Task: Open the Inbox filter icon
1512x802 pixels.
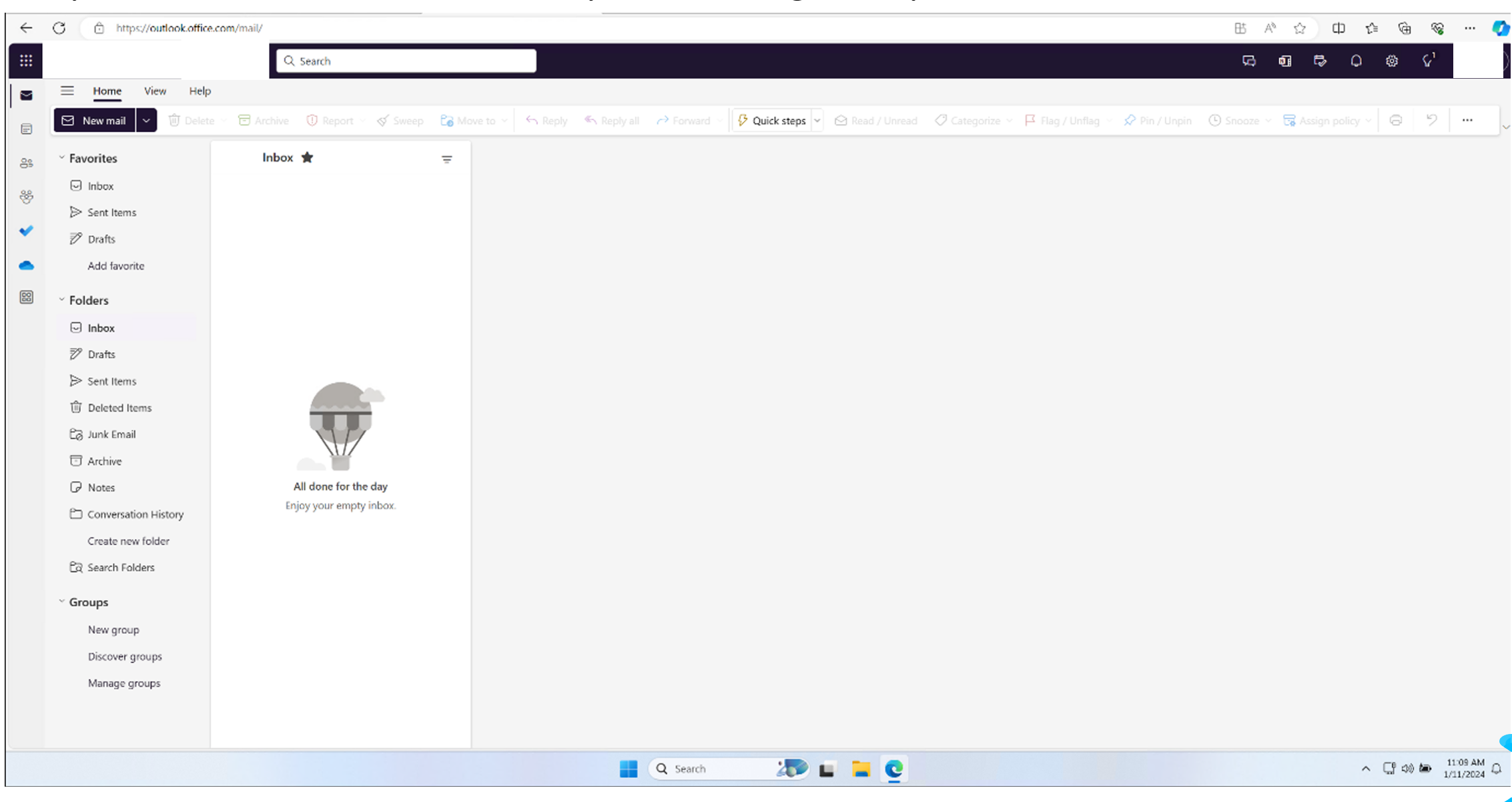Action: point(447,159)
